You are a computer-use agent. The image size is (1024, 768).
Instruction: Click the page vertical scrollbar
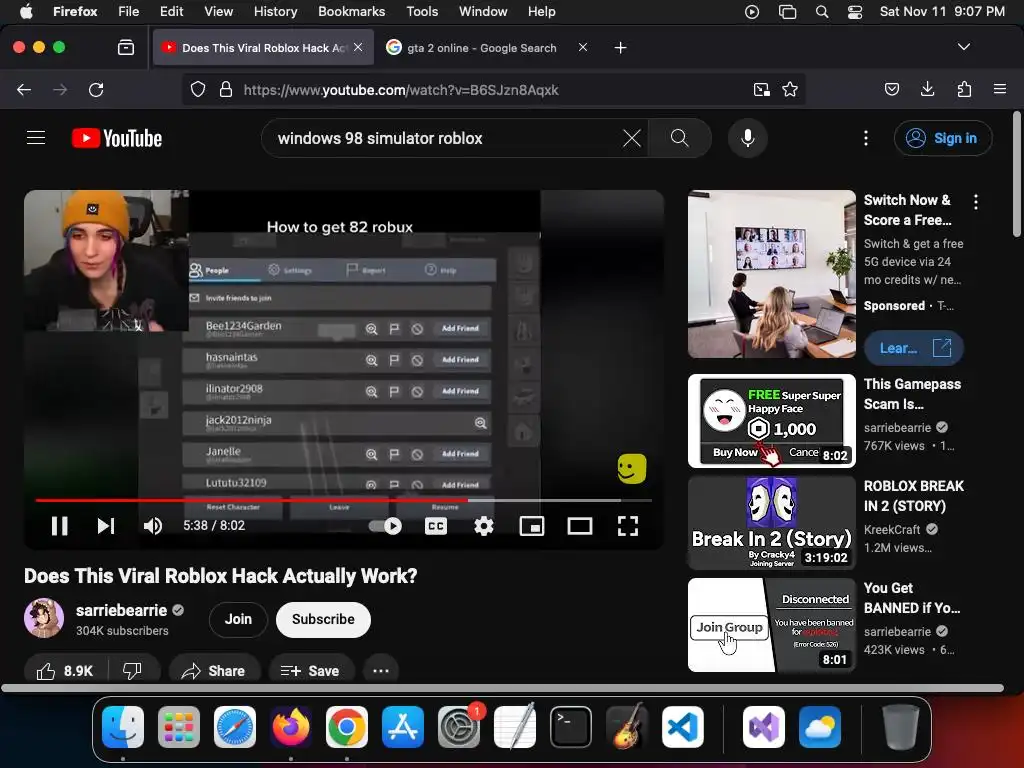[x=1017, y=174]
